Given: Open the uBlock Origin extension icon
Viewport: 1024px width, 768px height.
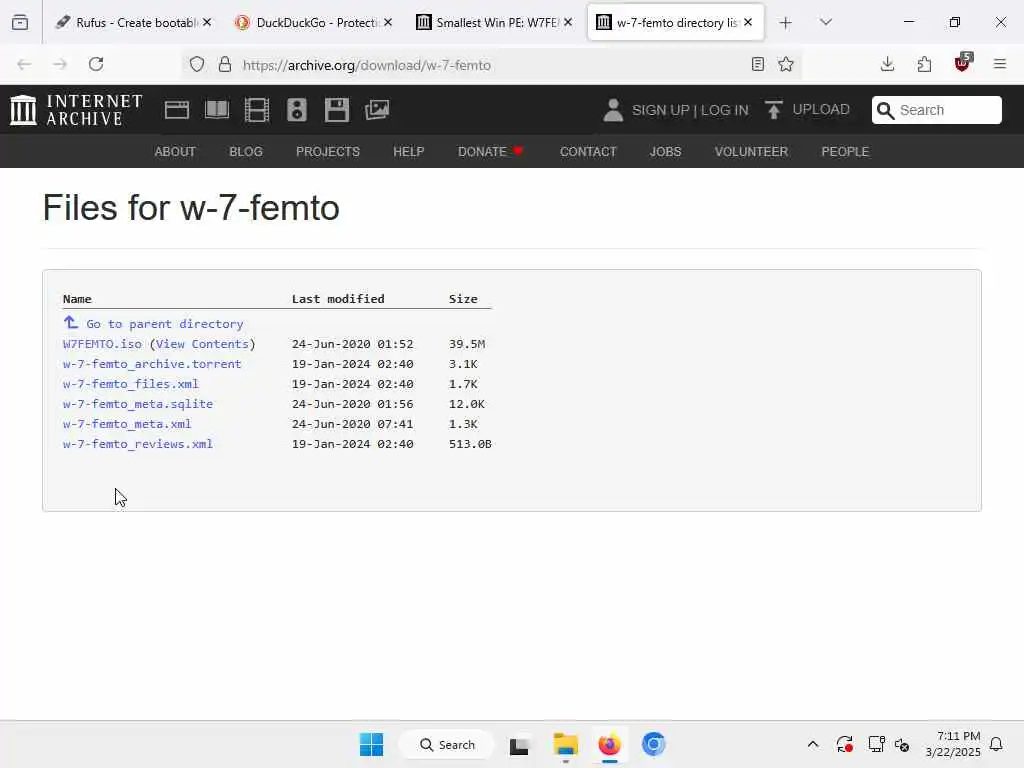Looking at the screenshot, I should pos(962,63).
